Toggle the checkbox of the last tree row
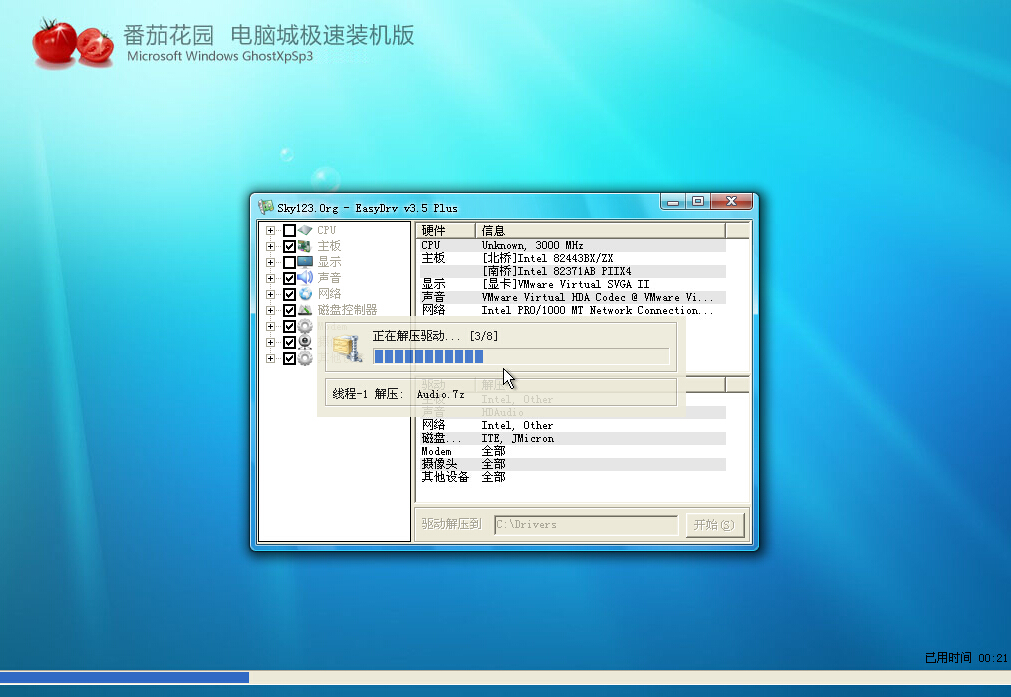 point(290,358)
